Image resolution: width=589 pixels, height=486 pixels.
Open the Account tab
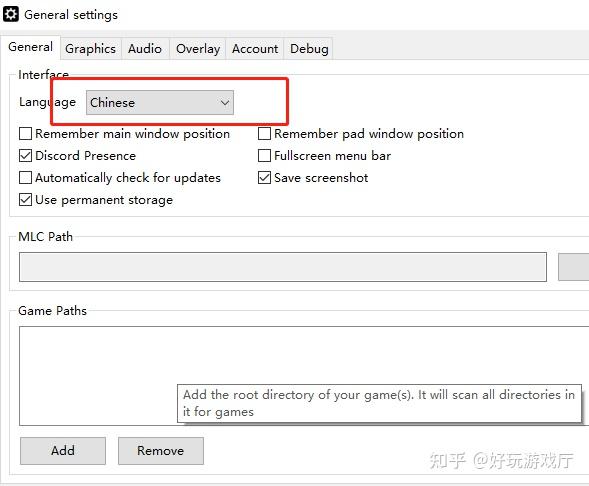255,49
